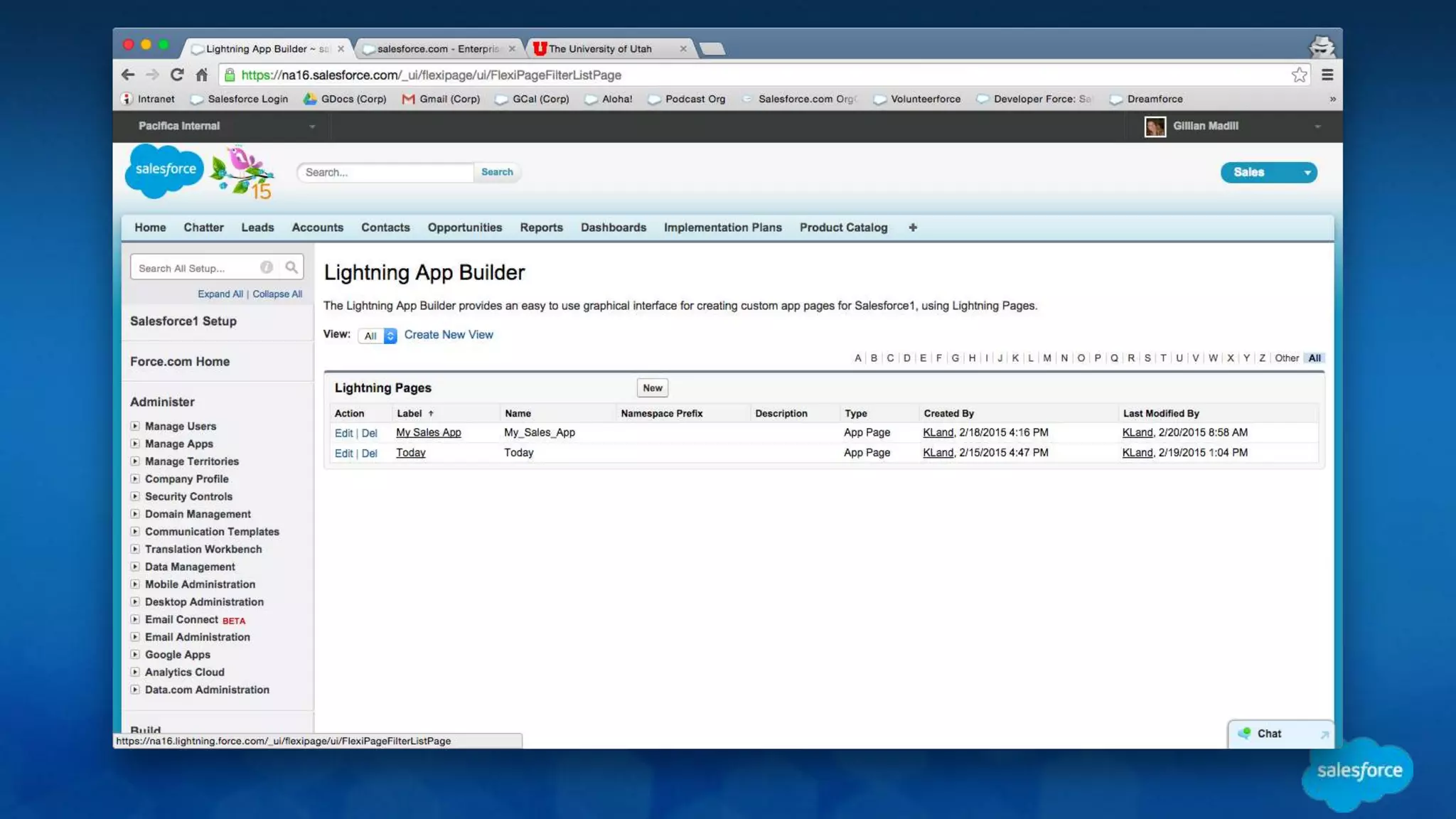The image size is (1456, 819).
Task: Click the main Search input field
Action: [x=385, y=172]
